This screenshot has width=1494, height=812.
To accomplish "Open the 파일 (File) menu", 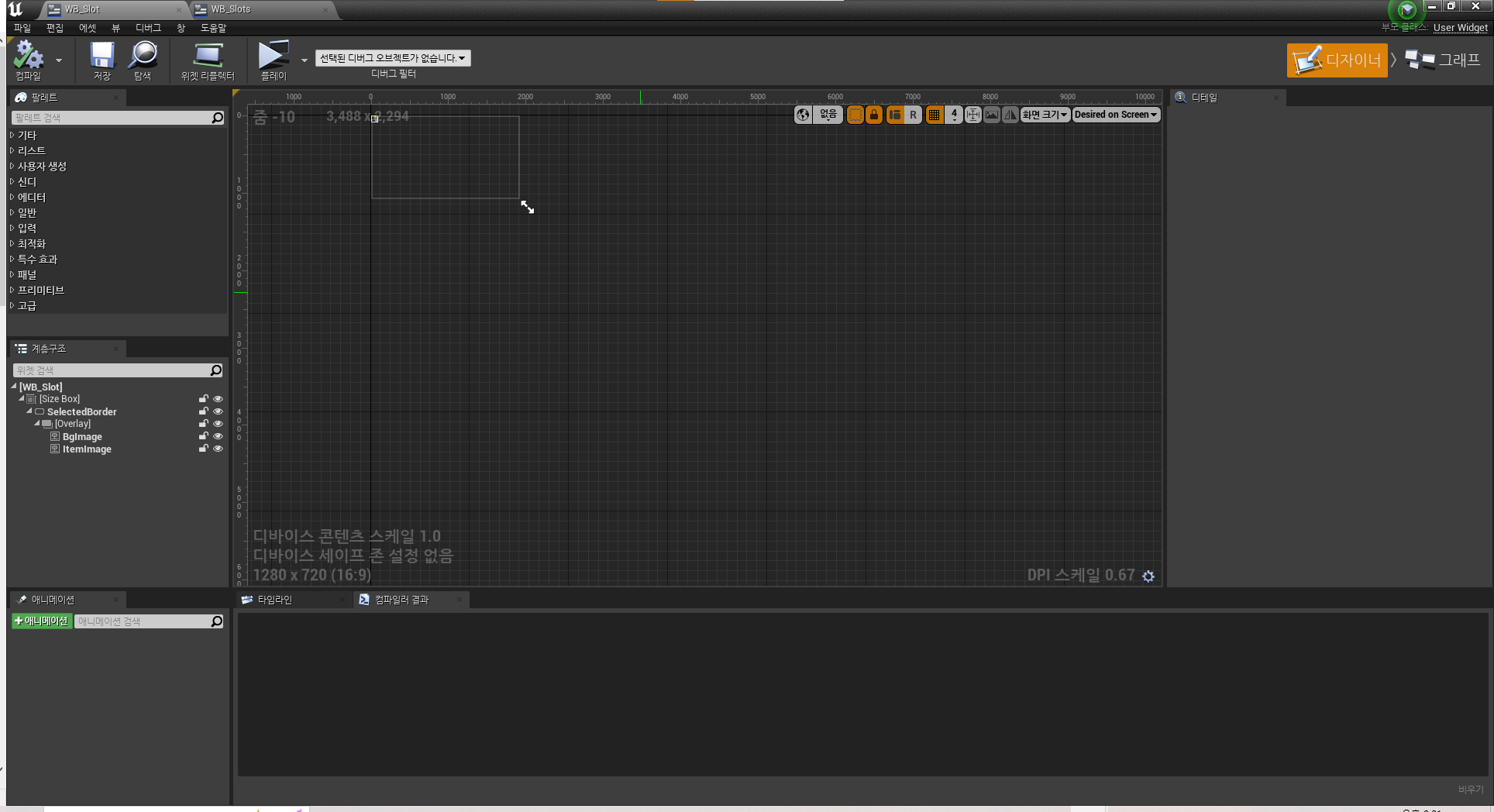I will coord(22,28).
